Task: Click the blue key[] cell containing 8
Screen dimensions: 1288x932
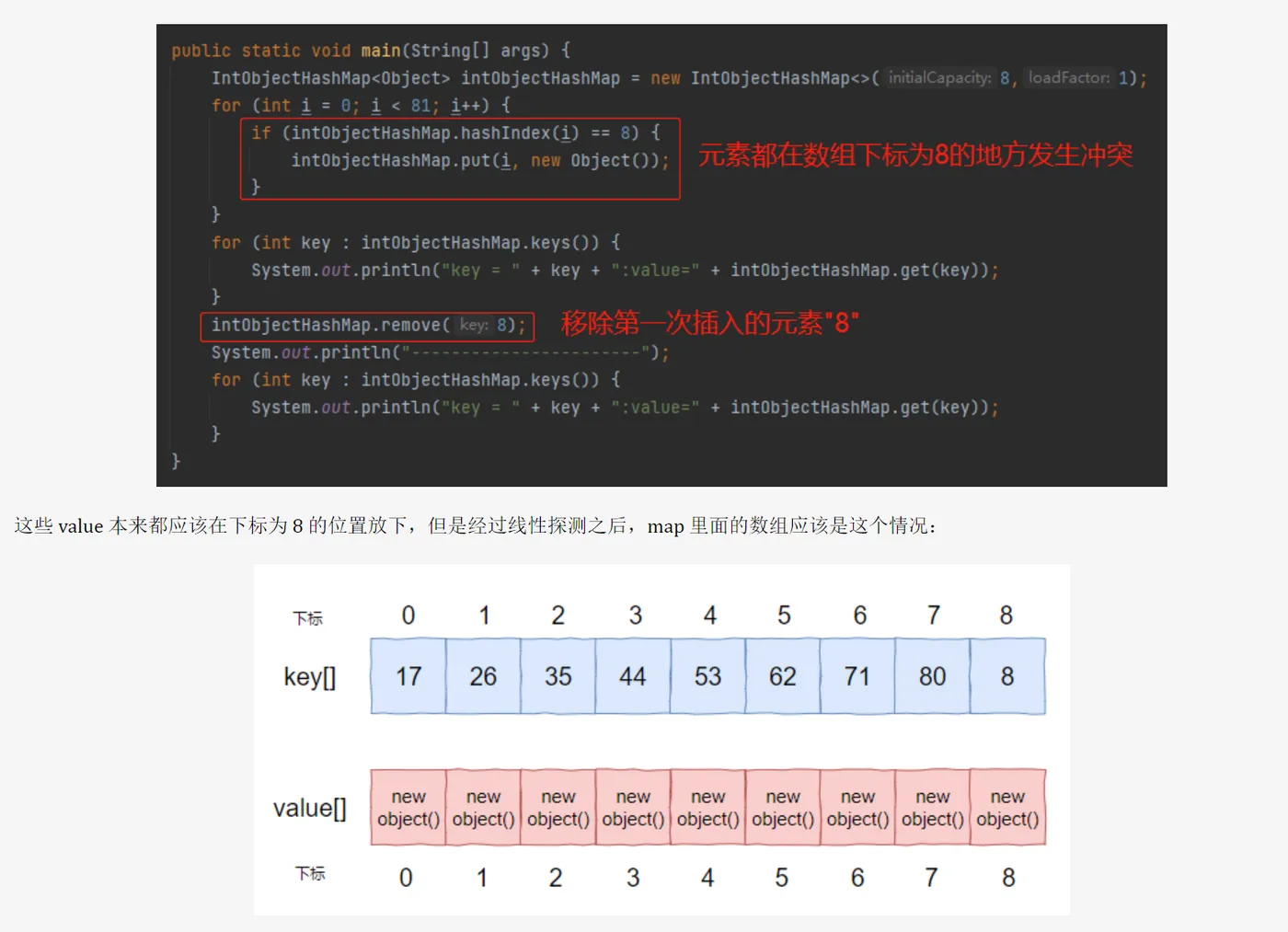Action: (x=1008, y=676)
